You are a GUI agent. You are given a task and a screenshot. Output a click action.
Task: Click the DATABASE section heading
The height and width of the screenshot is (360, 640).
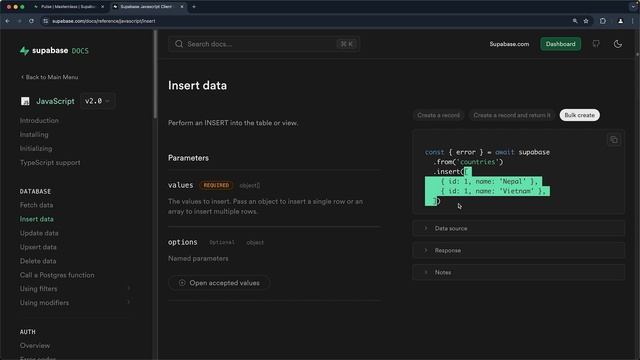[35, 191]
